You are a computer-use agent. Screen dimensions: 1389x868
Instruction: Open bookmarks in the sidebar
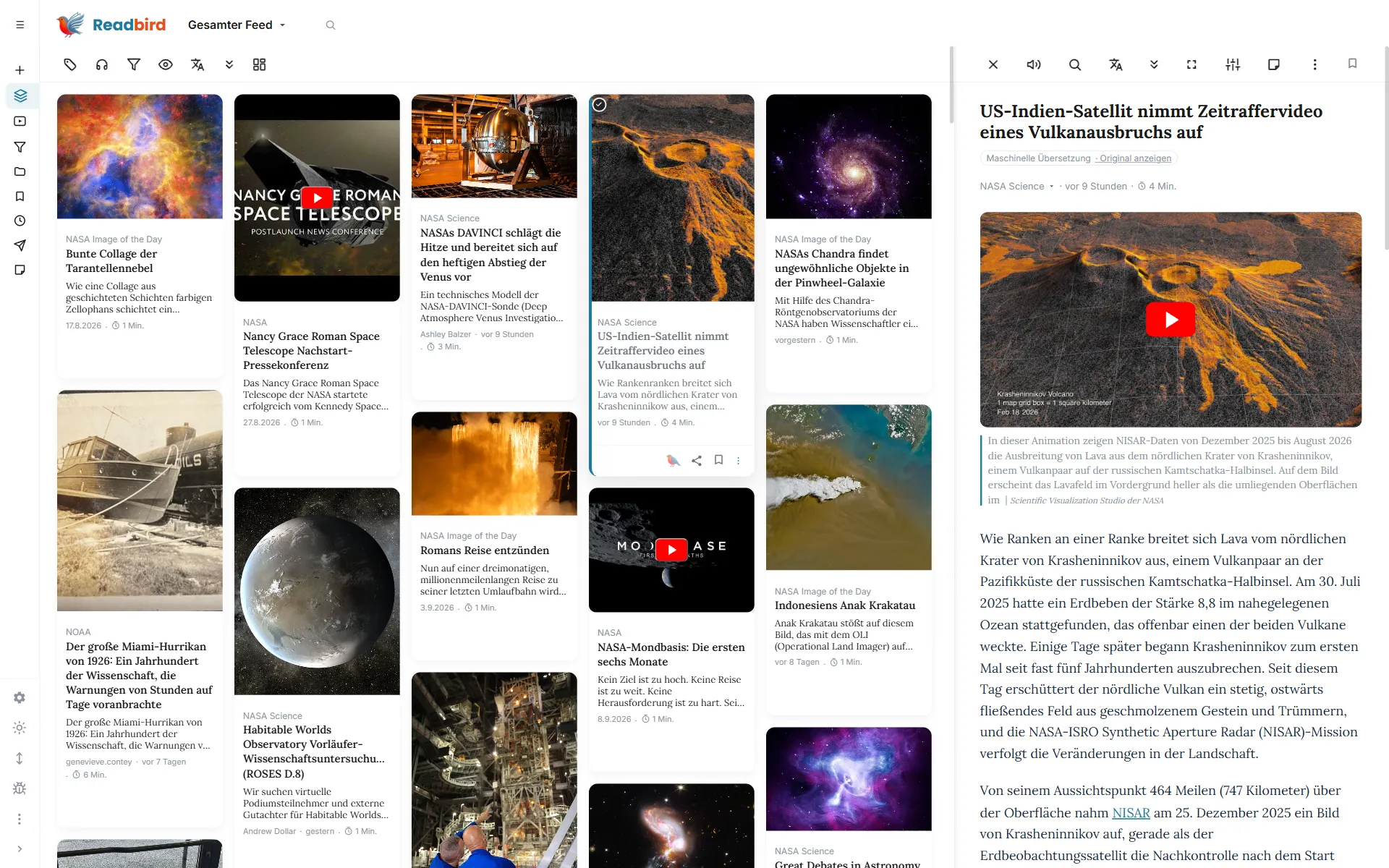pos(20,196)
